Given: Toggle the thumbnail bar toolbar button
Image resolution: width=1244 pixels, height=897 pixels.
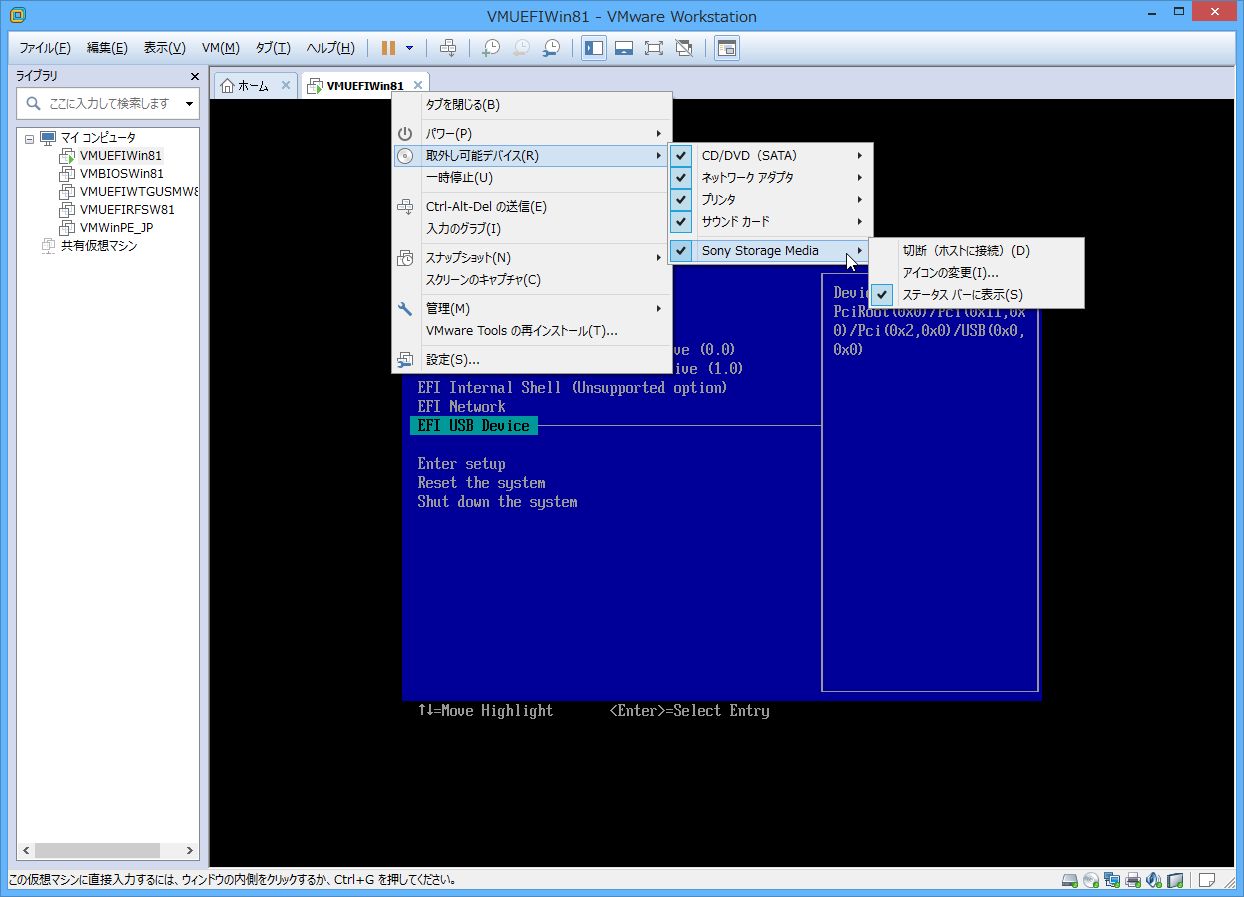Looking at the screenshot, I should click(x=624, y=48).
